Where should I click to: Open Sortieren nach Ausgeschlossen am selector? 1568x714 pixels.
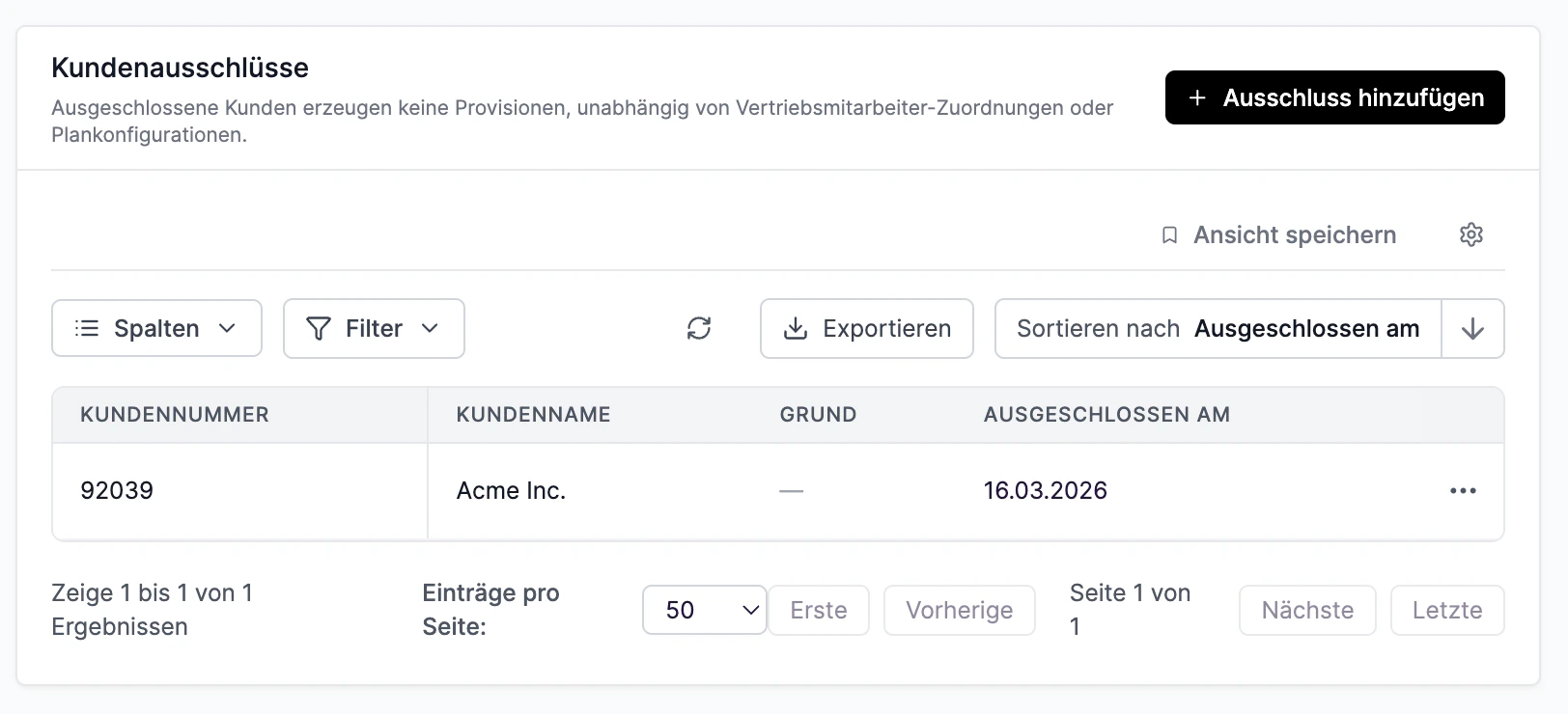tap(1218, 329)
